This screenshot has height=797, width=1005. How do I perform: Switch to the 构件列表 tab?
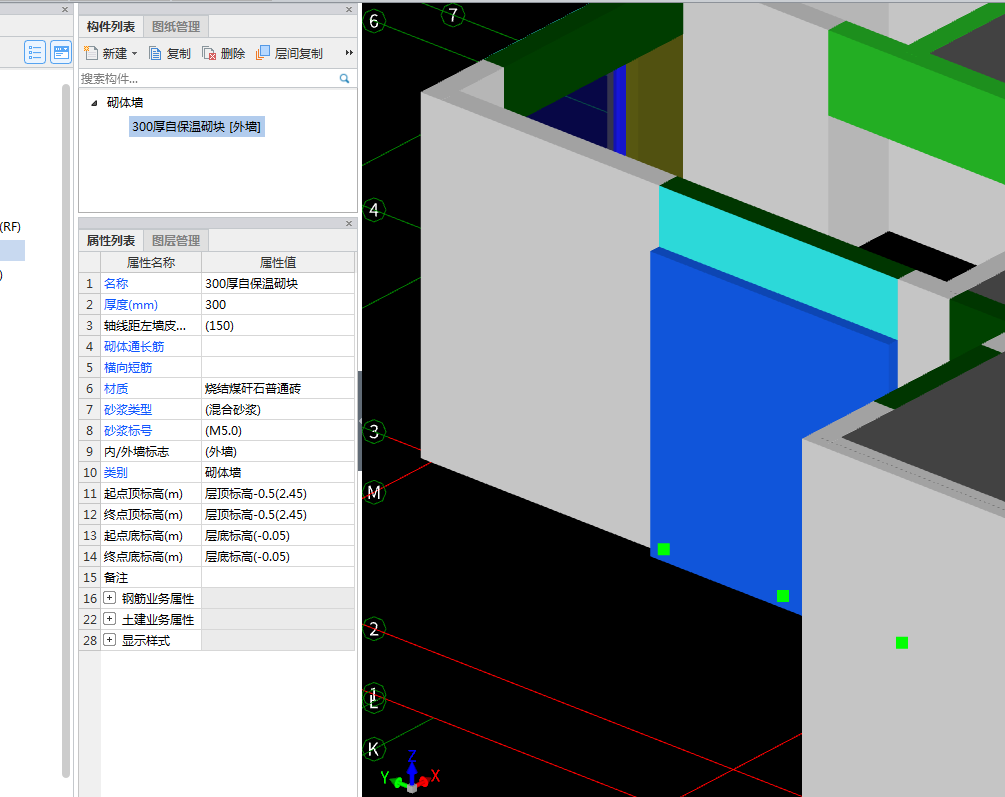point(111,26)
